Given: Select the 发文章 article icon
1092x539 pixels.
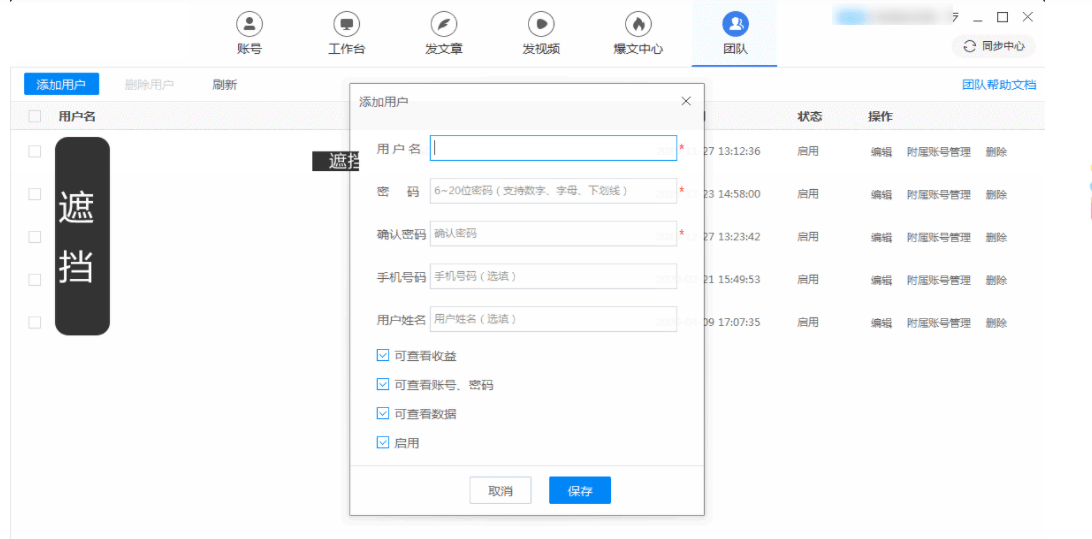Looking at the screenshot, I should pos(443,24).
